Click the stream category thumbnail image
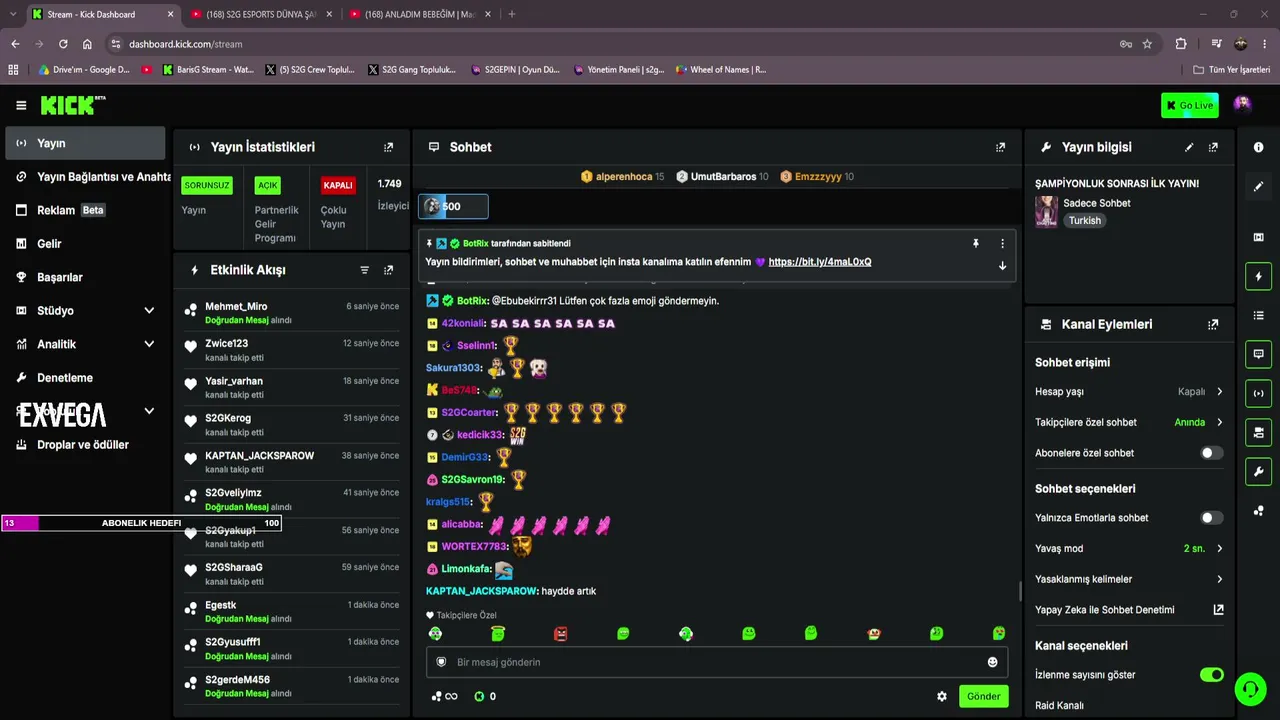Screen dimensions: 1280x720 pyautogui.click(x=1046, y=211)
